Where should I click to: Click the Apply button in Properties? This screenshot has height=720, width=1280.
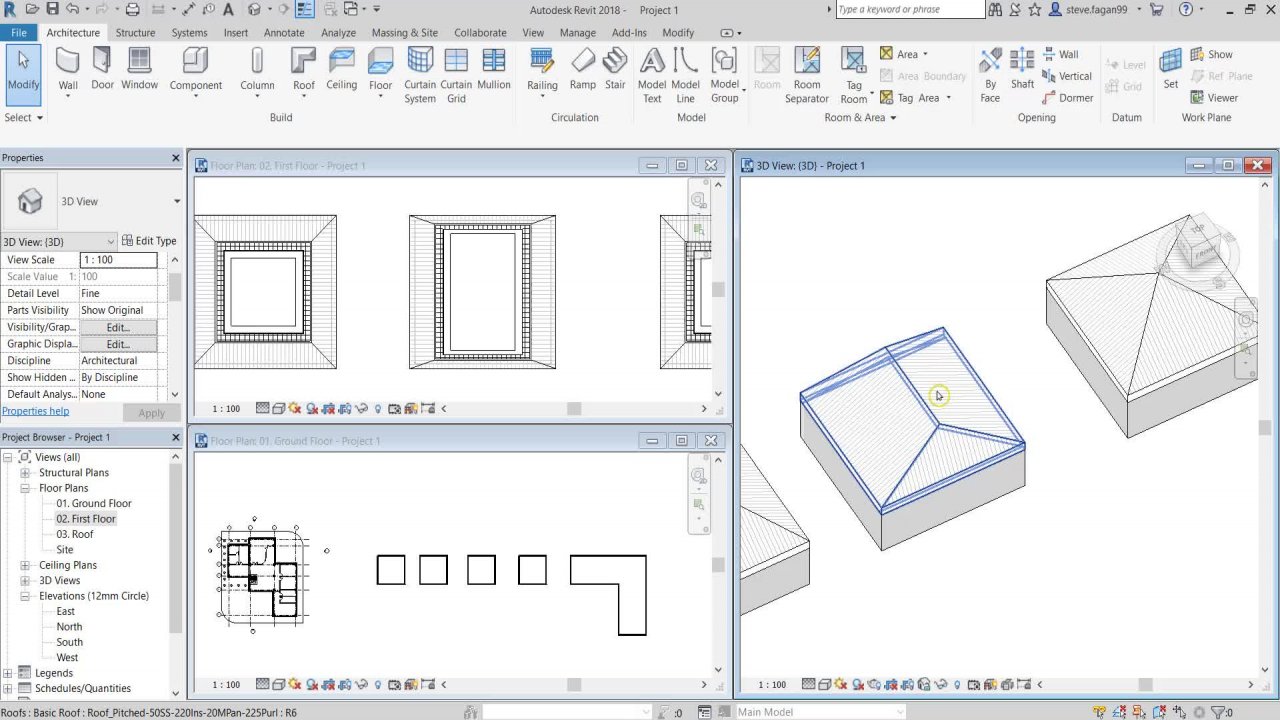(x=151, y=412)
